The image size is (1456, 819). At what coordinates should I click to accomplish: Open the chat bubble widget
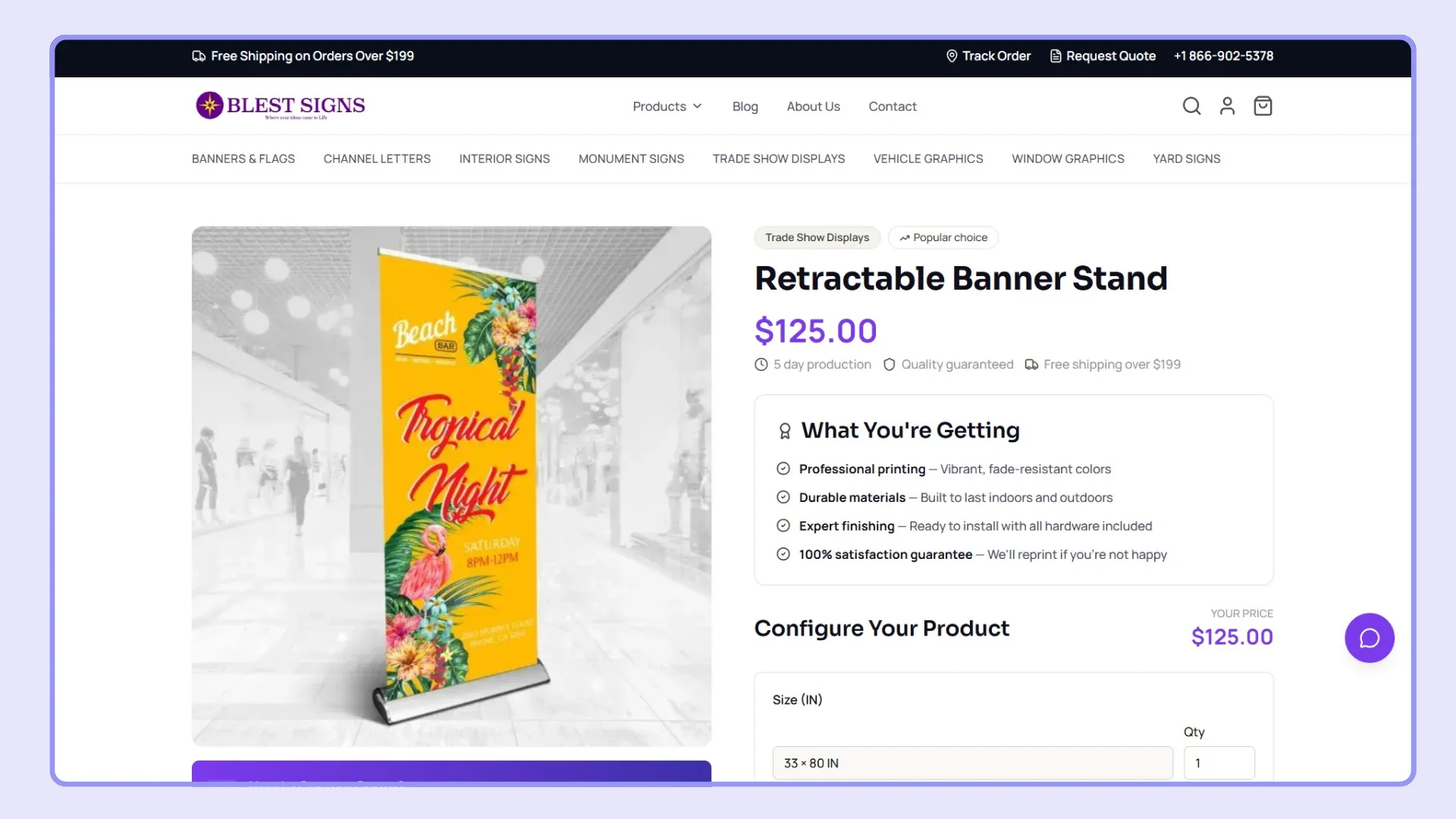[1370, 638]
